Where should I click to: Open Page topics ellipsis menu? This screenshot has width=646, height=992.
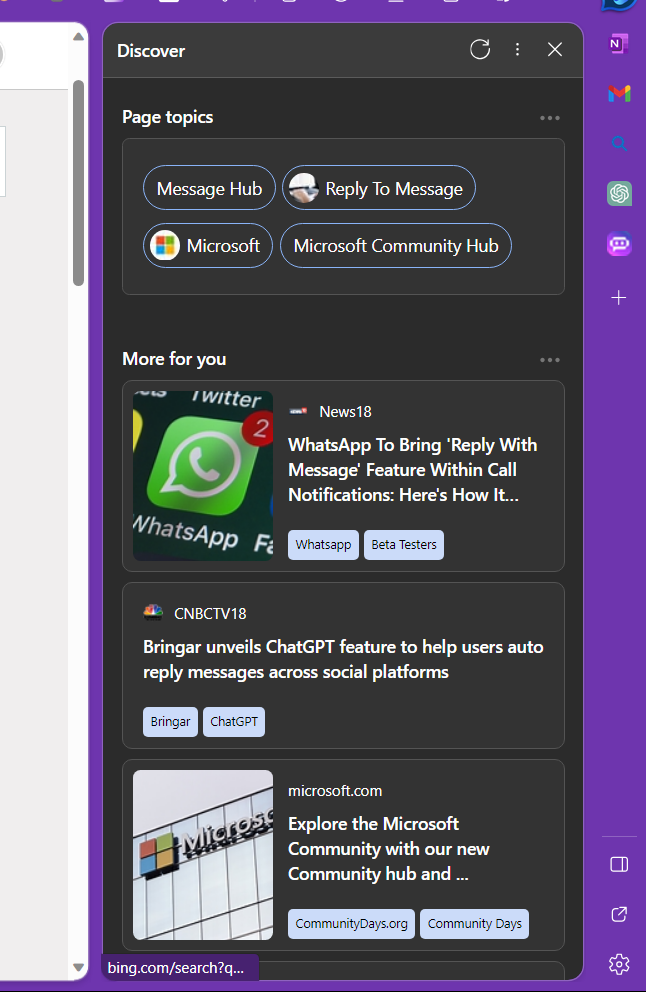549,118
